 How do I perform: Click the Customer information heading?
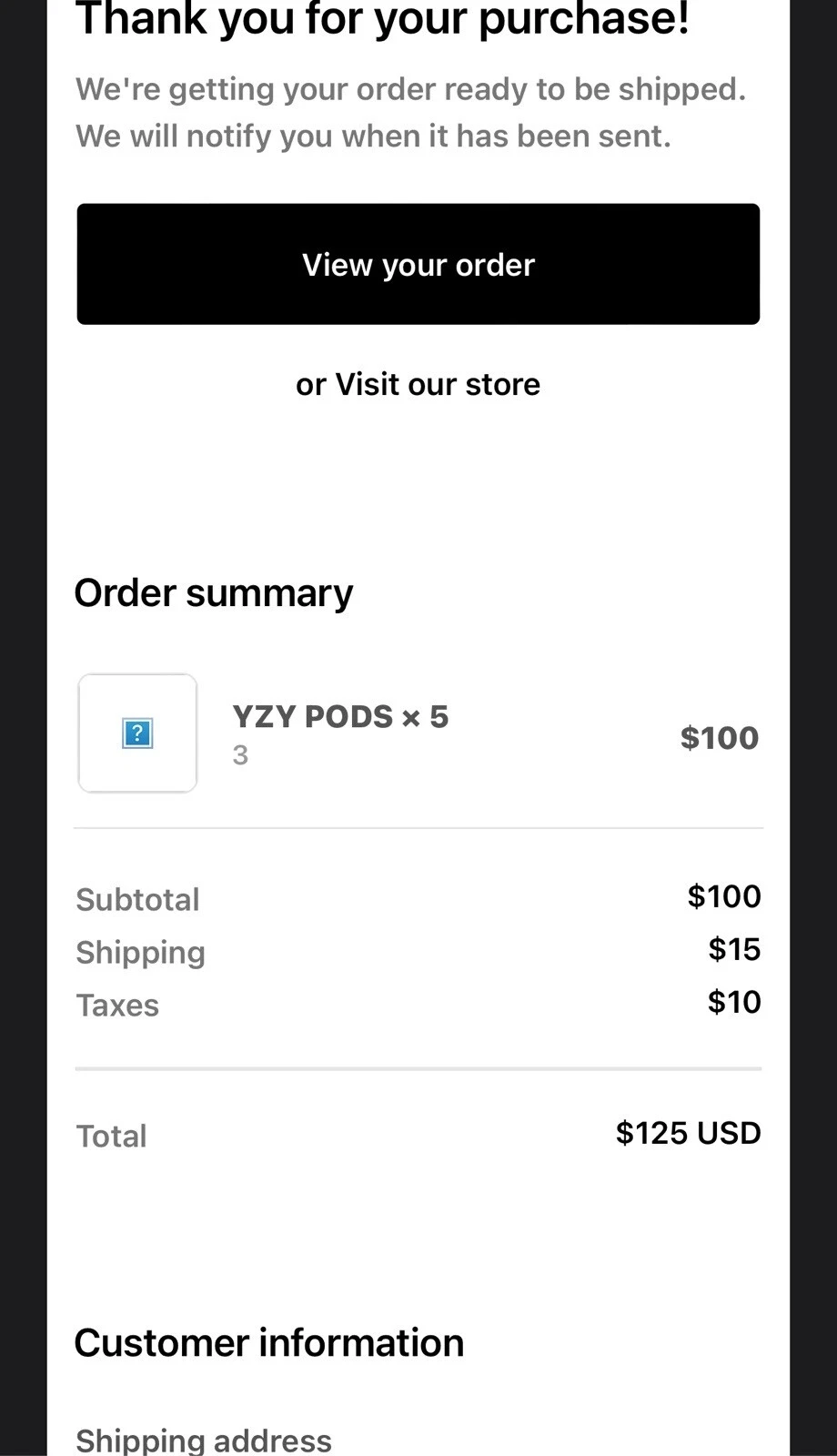pyautogui.click(x=269, y=1342)
